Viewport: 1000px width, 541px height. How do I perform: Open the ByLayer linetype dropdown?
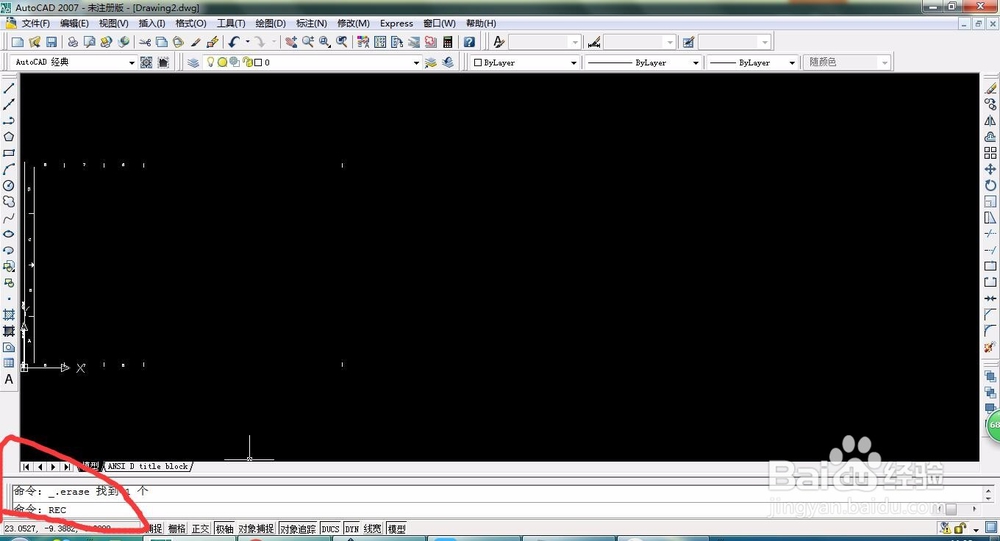coord(696,63)
